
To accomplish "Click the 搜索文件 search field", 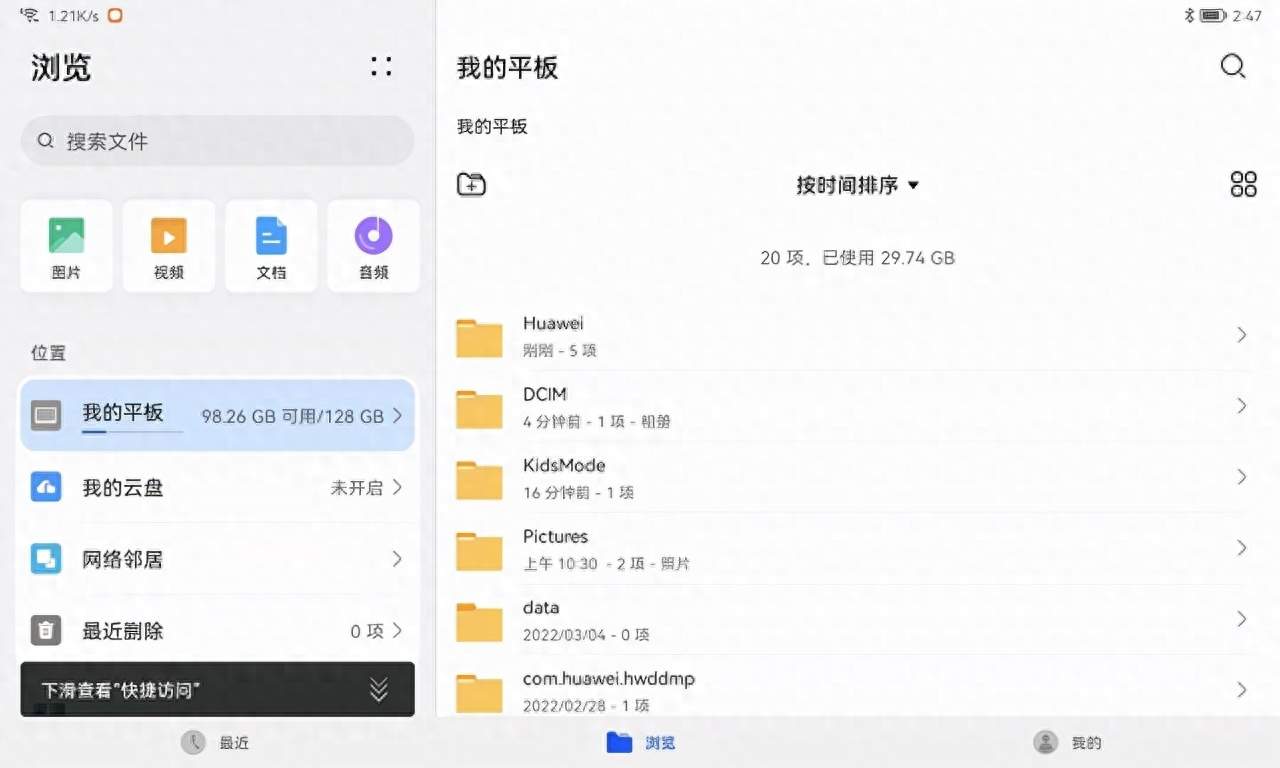I will [217, 141].
